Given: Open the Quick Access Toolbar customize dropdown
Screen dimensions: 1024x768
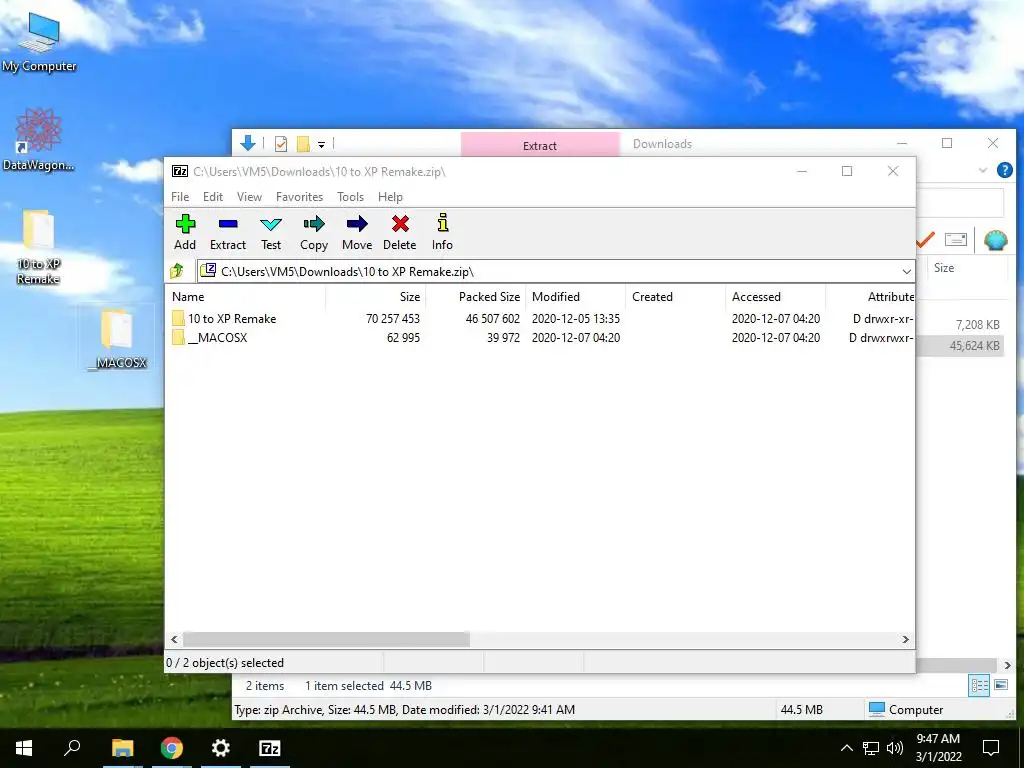Looking at the screenshot, I should 321,144.
